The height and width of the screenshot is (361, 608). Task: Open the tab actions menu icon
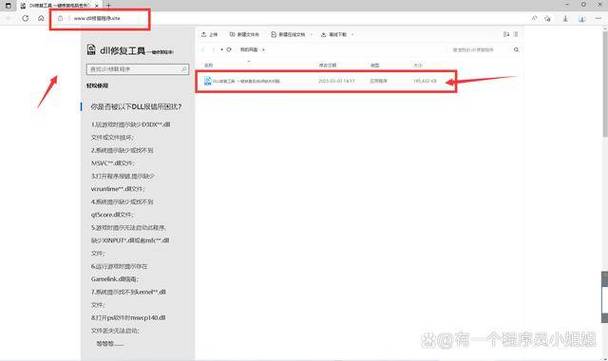click(x=8, y=5)
